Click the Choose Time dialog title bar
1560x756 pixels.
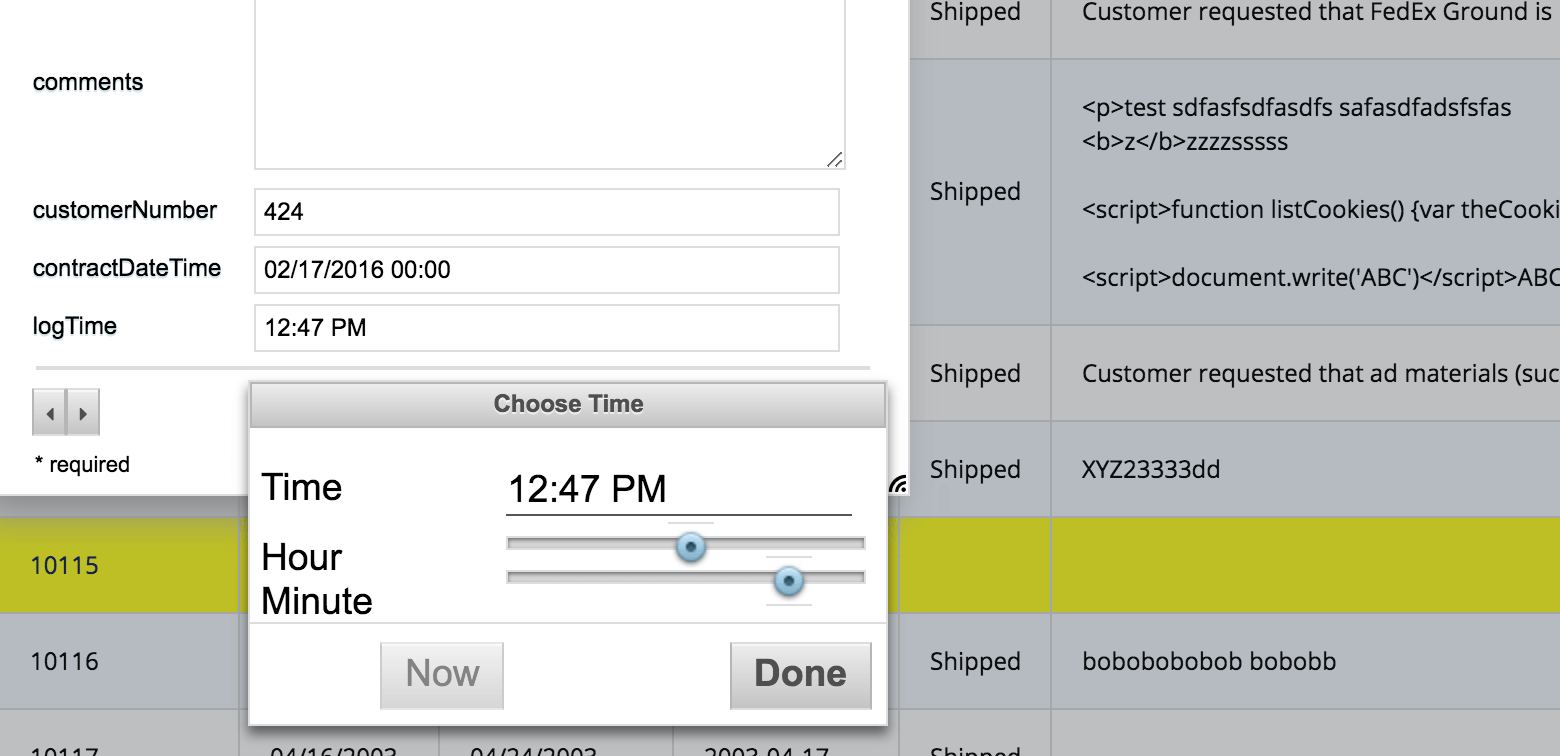click(x=568, y=405)
